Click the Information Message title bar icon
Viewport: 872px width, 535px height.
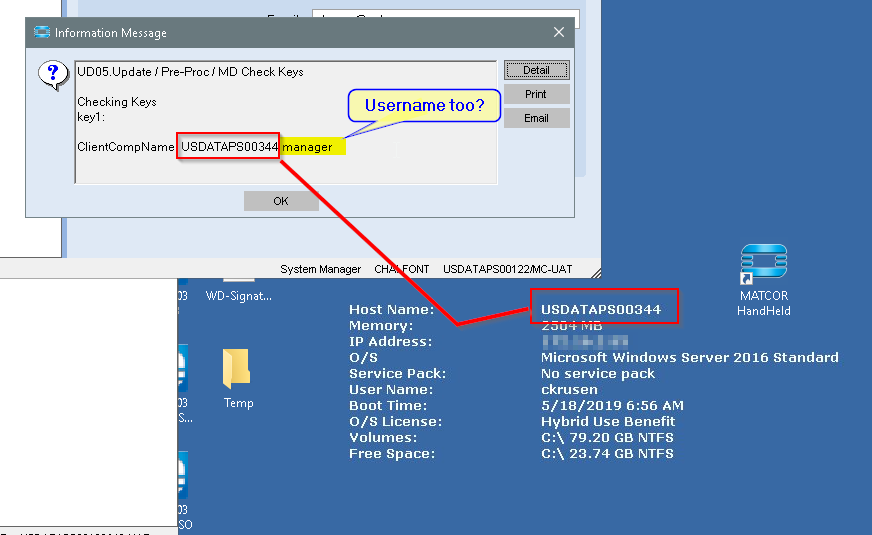click(42, 32)
